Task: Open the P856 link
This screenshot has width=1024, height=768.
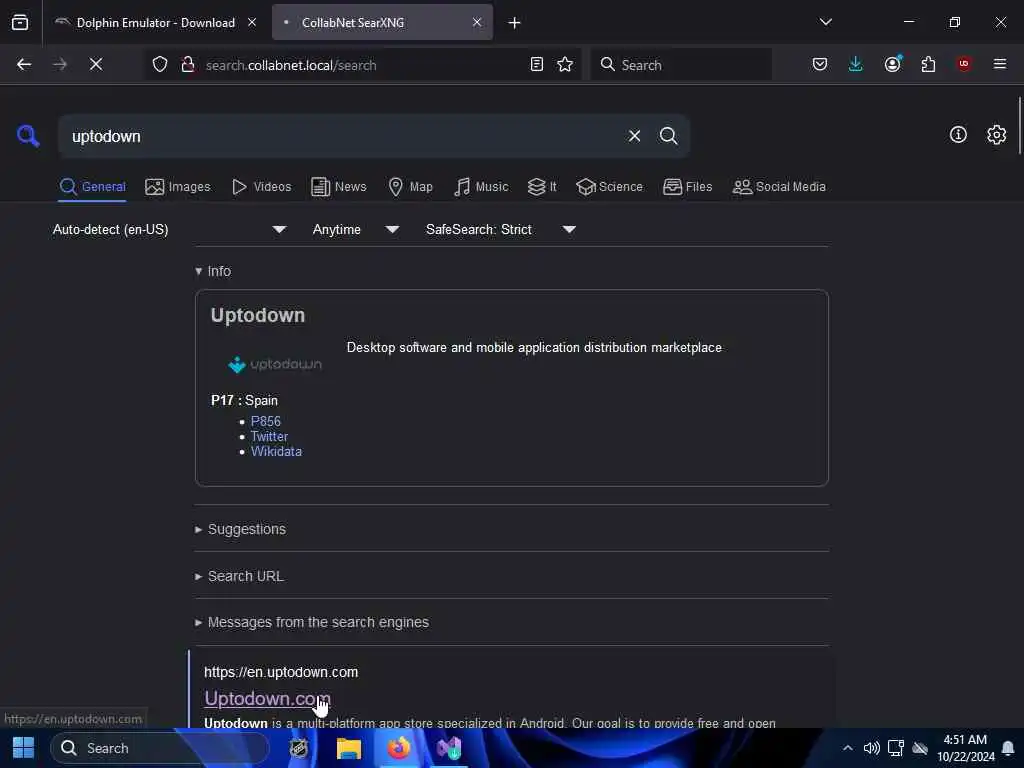Action: point(266,421)
